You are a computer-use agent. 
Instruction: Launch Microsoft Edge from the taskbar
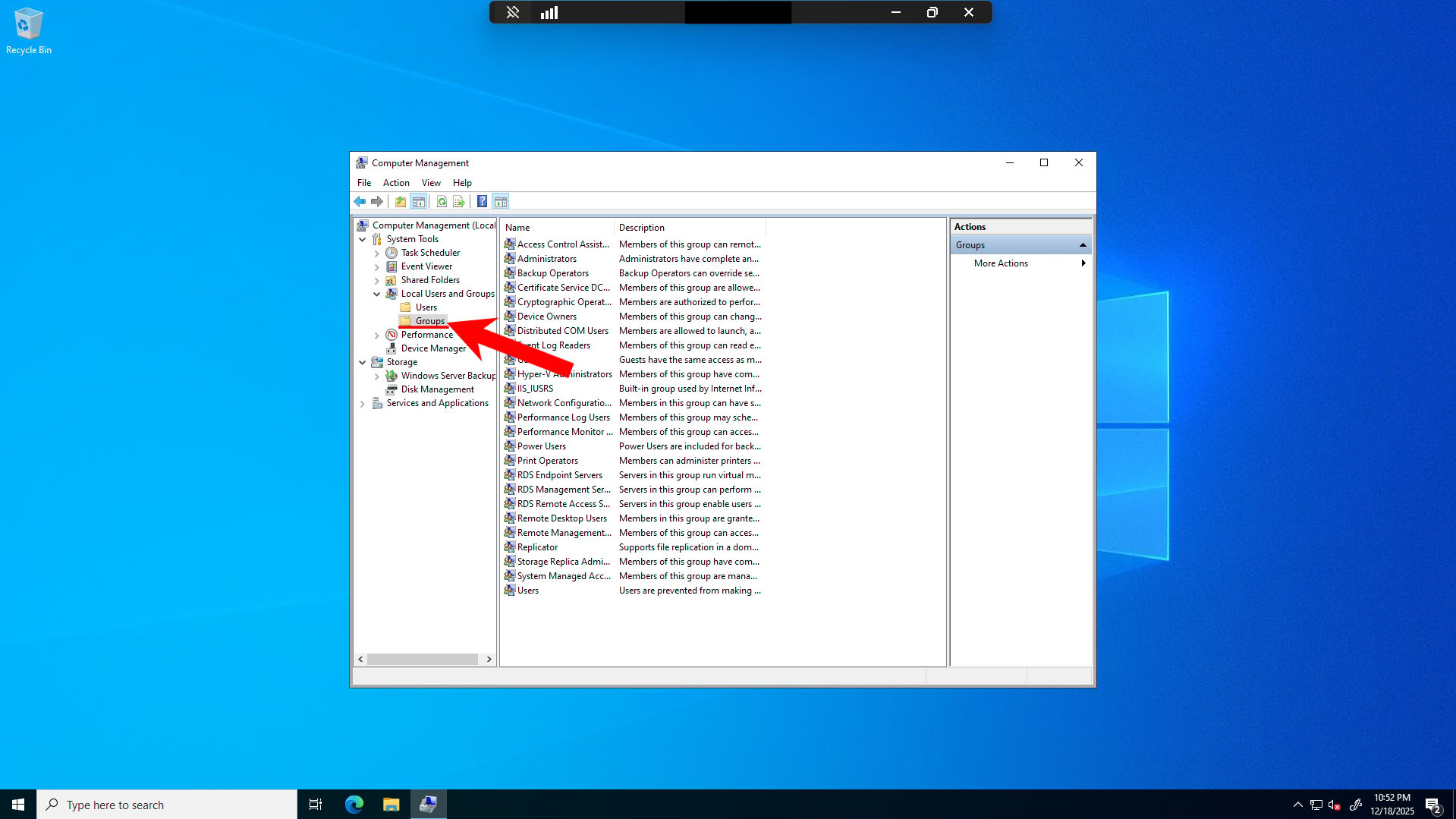354,805
